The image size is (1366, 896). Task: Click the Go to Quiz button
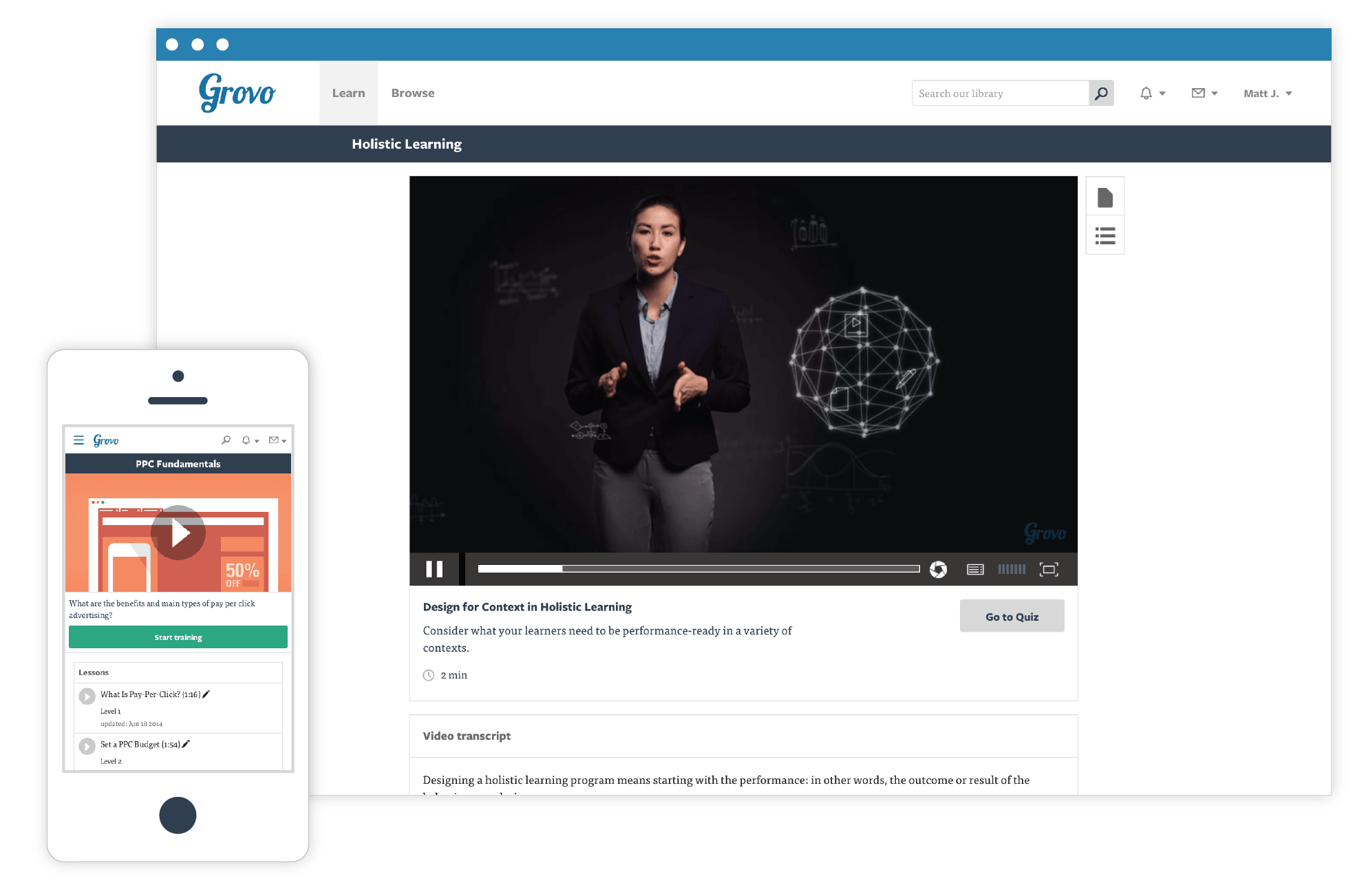coord(1012,617)
